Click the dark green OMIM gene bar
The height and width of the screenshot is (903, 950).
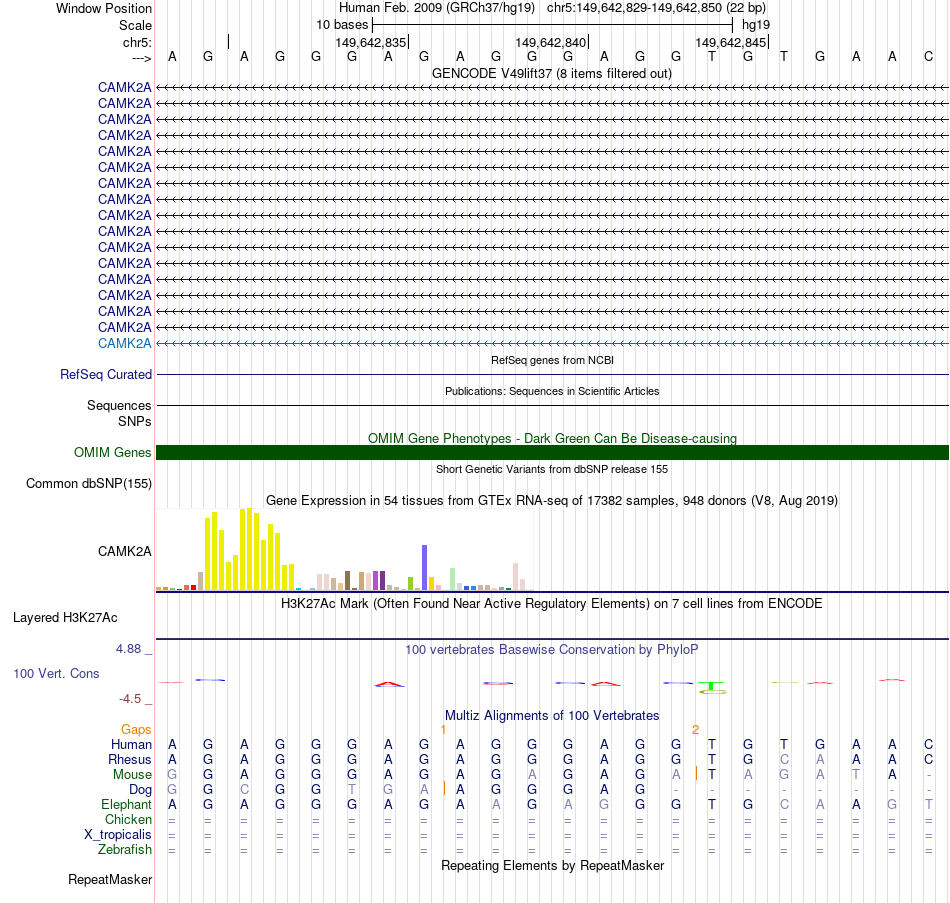coord(552,453)
